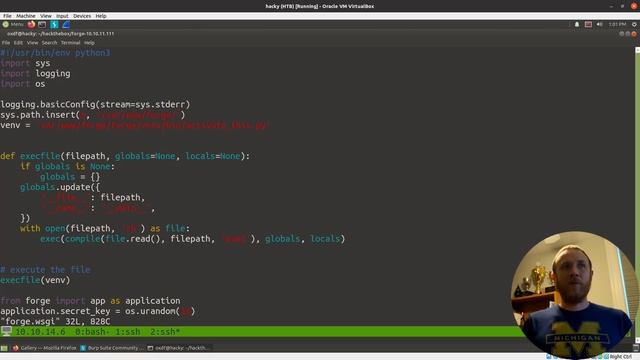Close the terminal window with the orange button

[634, 34]
